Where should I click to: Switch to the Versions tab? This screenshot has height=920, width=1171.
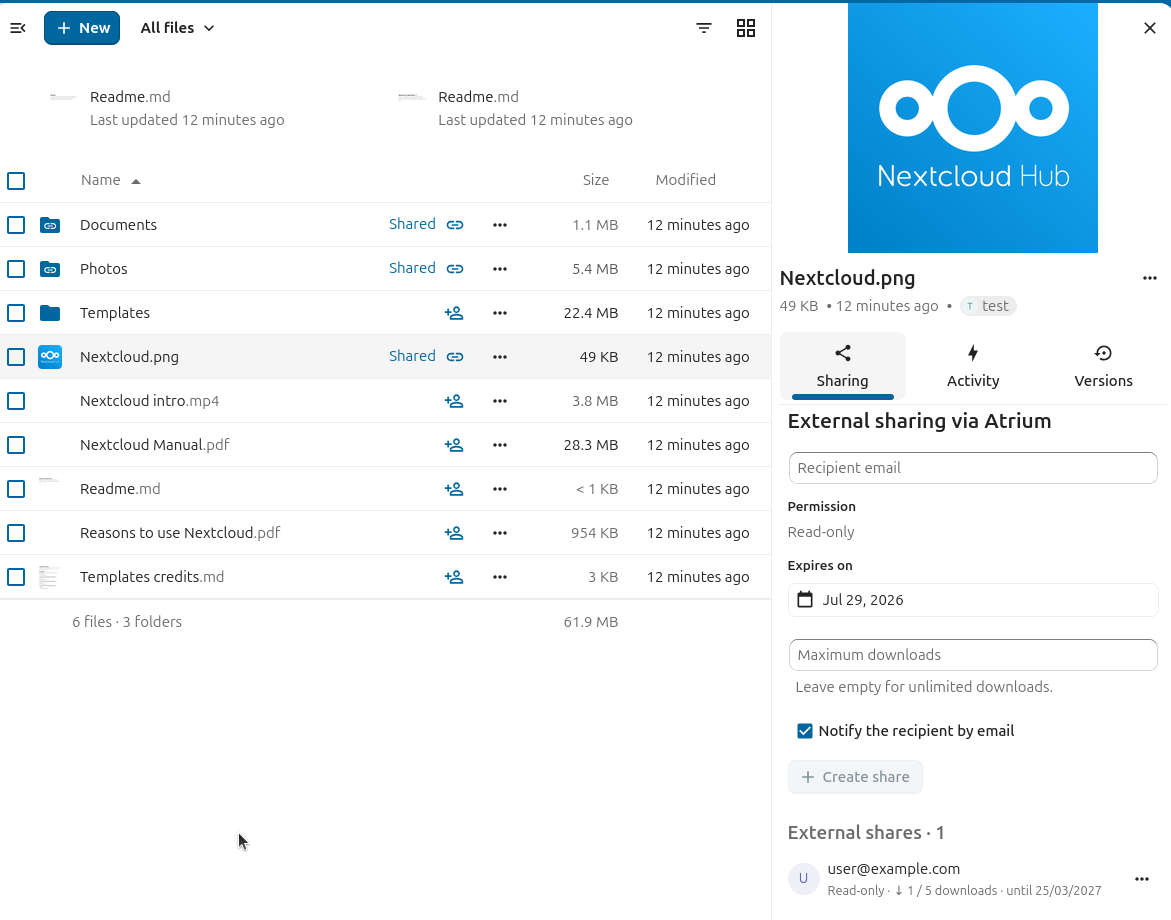[1103, 366]
